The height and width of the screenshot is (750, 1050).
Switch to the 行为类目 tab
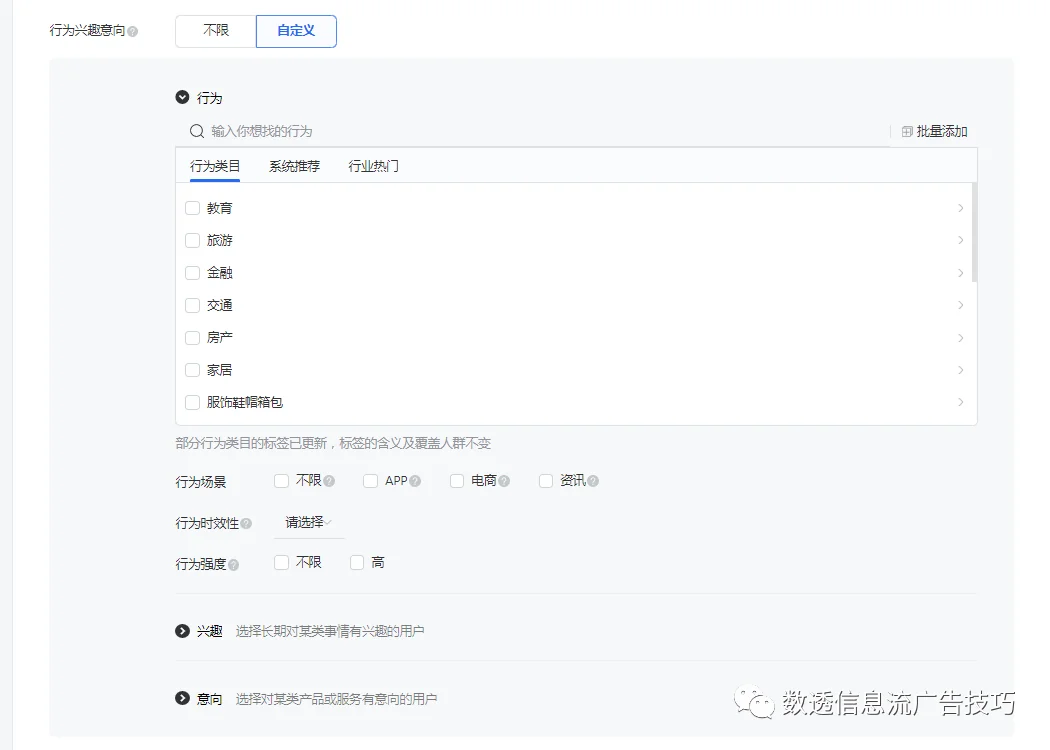[x=215, y=166]
